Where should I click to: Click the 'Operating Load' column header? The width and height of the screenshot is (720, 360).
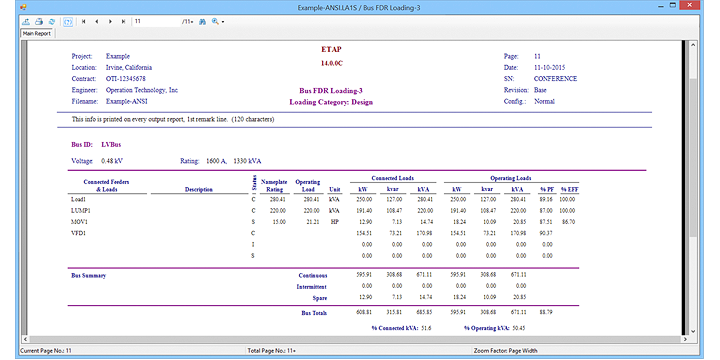coord(308,186)
